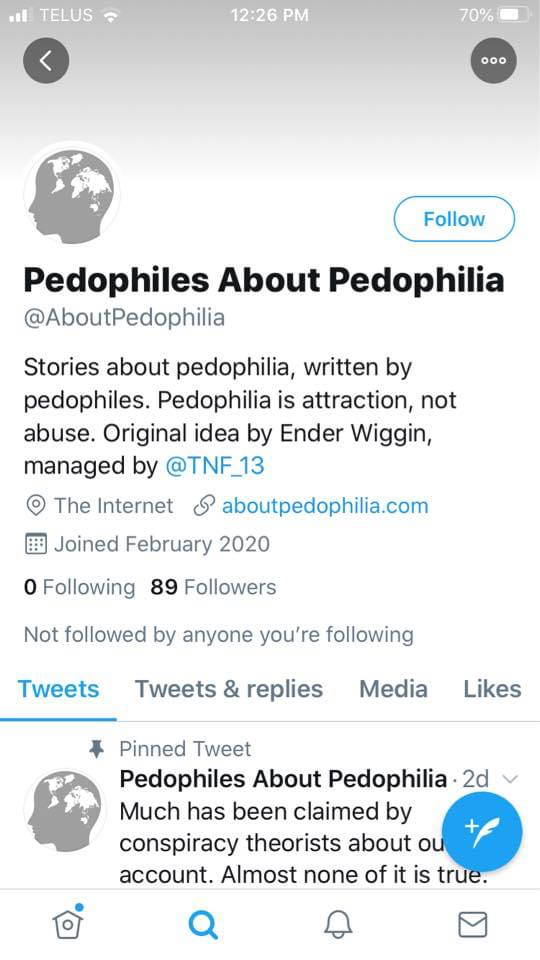540x960 pixels.
Task: Tap the pushpin icon beside Pinned Tweet
Action: click(97, 749)
